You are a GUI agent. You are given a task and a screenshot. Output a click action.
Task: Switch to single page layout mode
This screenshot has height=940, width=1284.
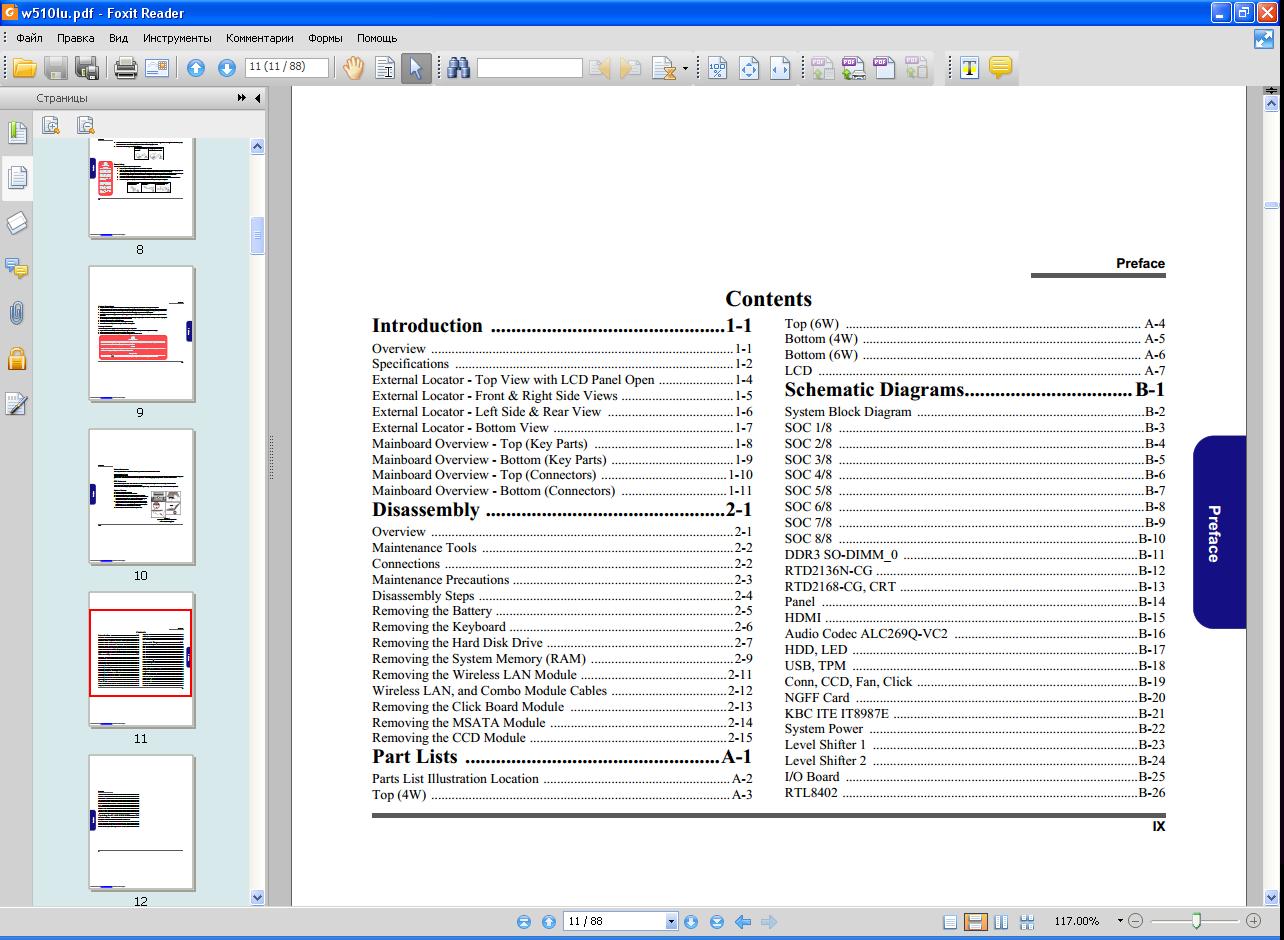tap(950, 922)
